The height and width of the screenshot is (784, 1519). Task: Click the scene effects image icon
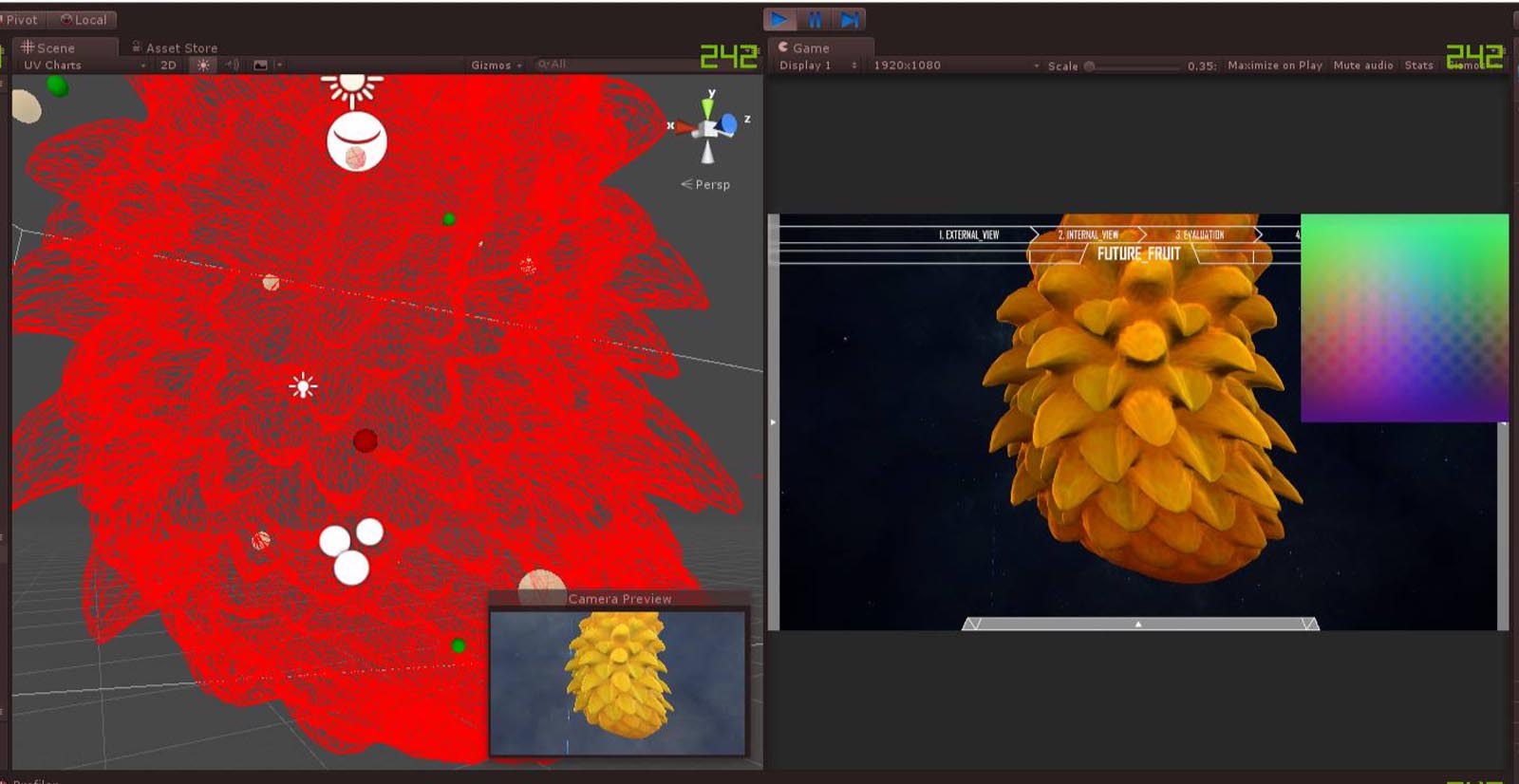261,65
